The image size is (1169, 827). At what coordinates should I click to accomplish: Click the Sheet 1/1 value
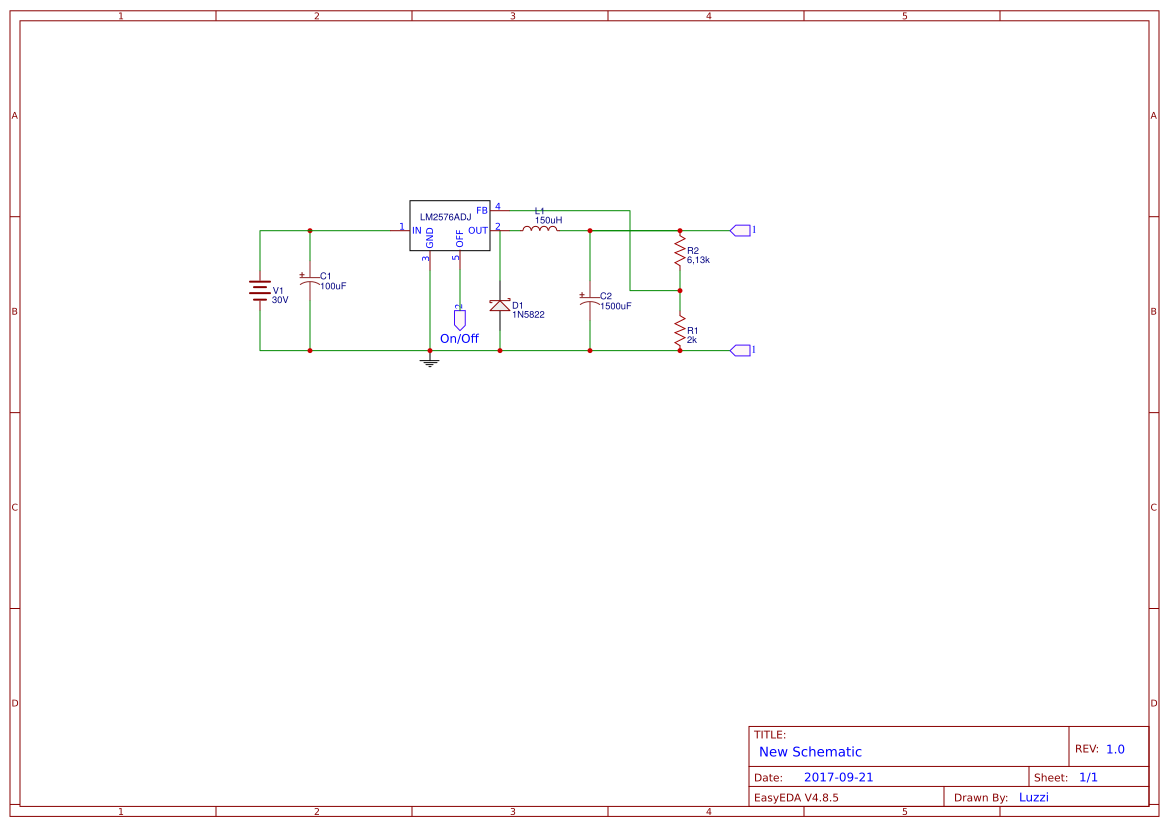click(x=1088, y=777)
